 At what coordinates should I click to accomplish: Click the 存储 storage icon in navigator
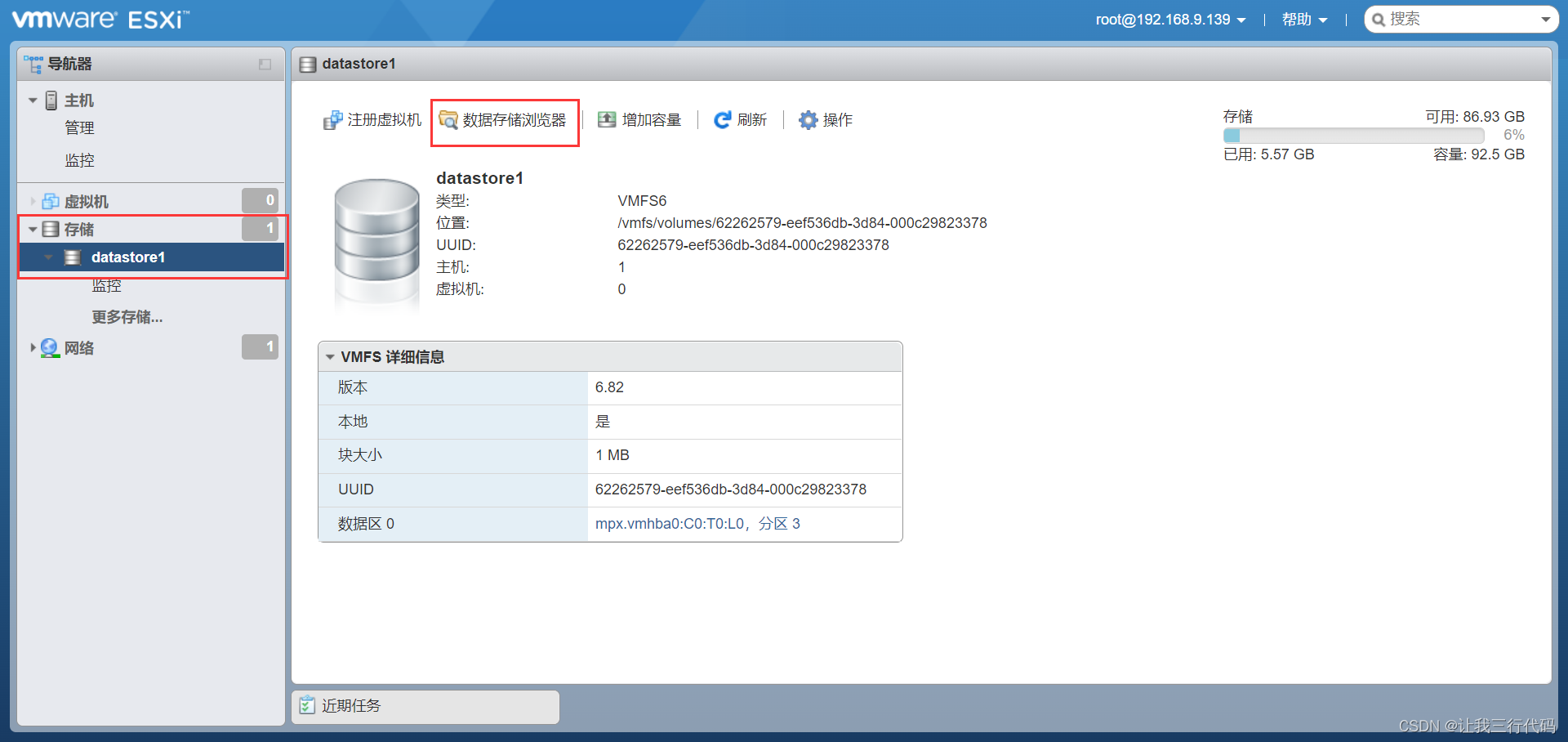pyautogui.click(x=51, y=229)
